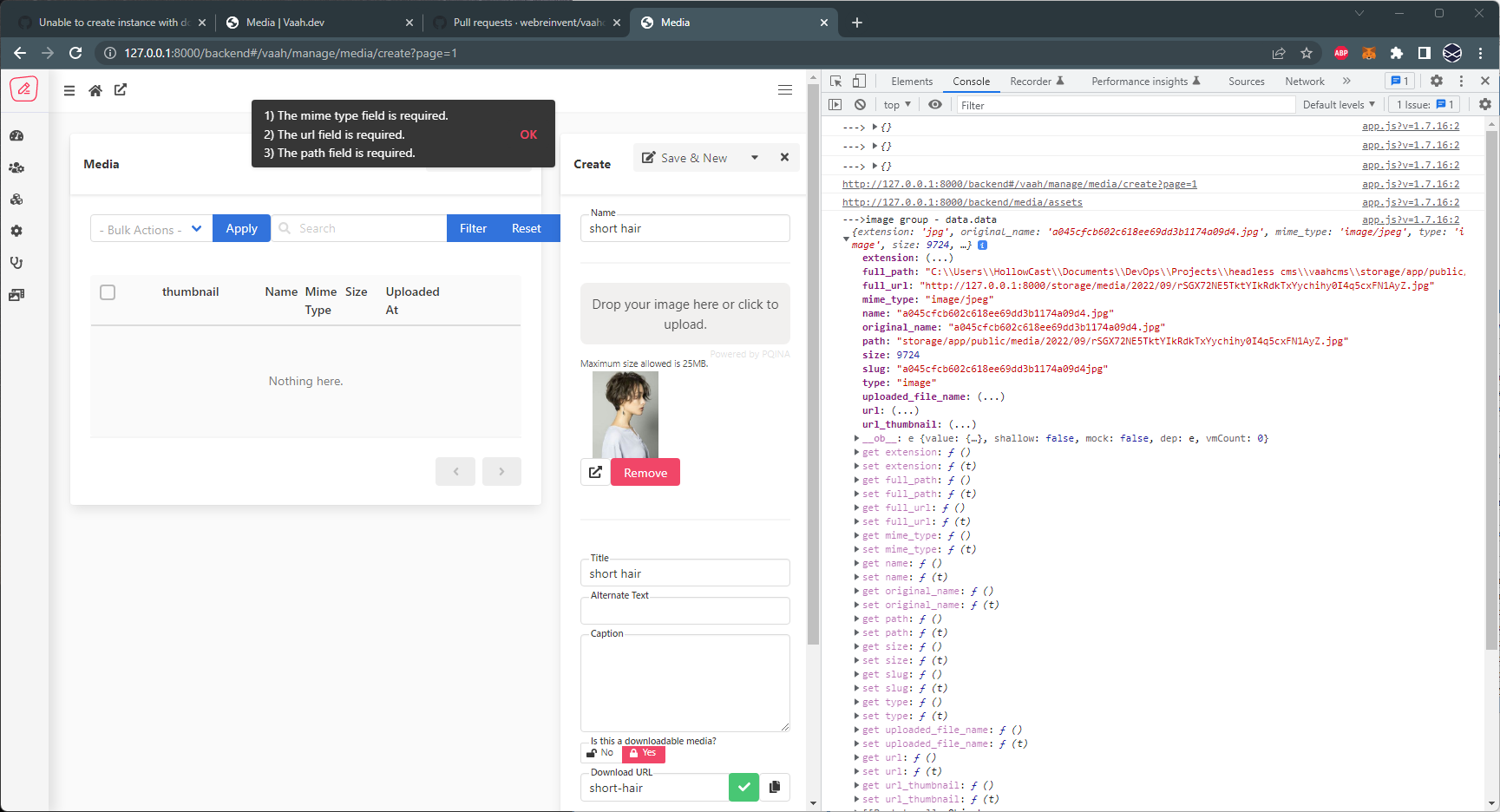The width and height of the screenshot is (1500, 812).
Task: Open console settings gear in the filter row
Action: pyautogui.click(x=1485, y=104)
